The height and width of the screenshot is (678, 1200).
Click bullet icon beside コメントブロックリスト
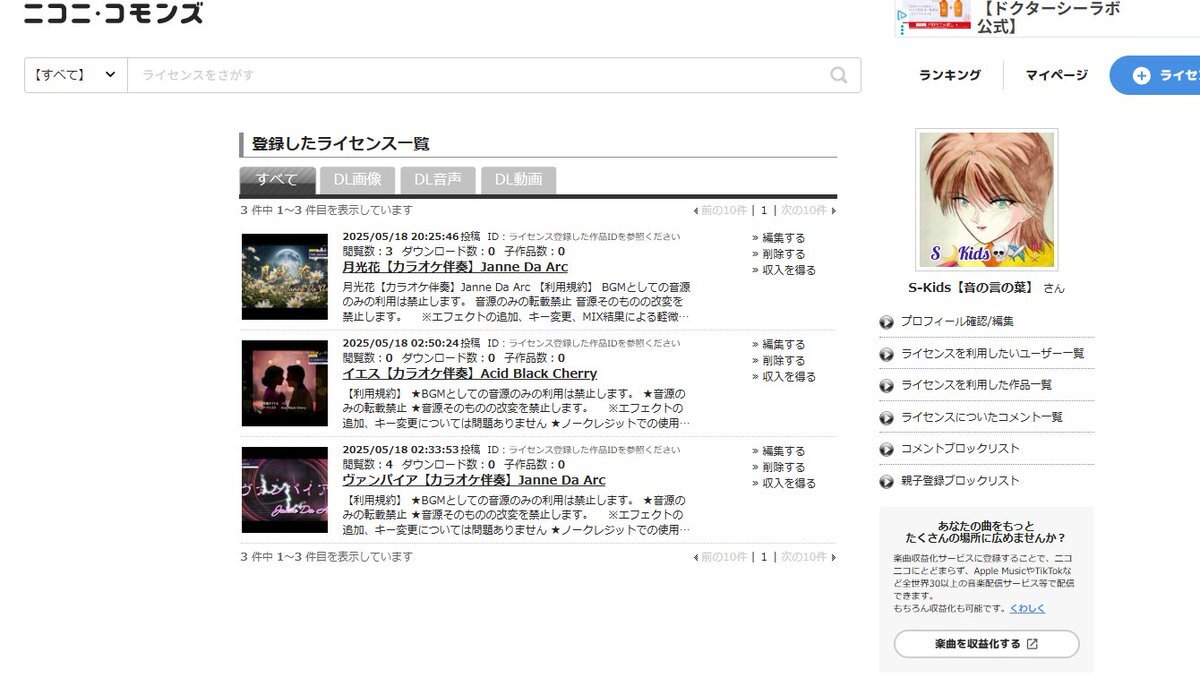pyautogui.click(x=887, y=449)
